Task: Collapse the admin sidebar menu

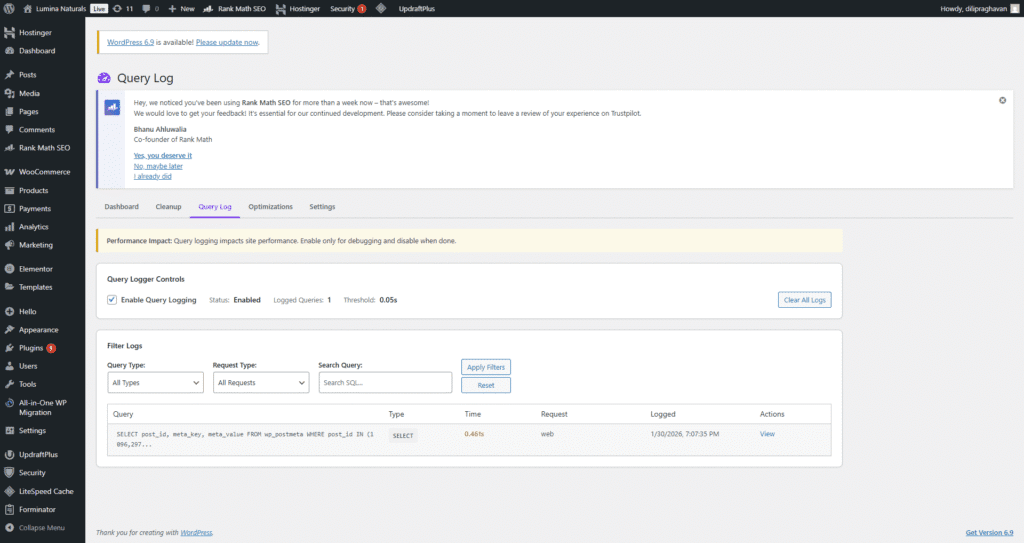Action: [41, 527]
